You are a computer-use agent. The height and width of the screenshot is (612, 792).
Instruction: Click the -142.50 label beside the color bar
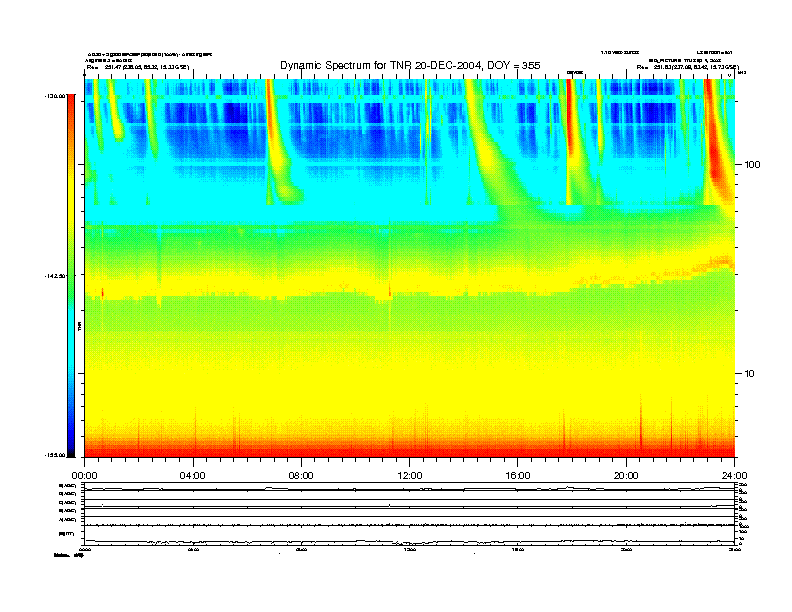tap(55, 276)
